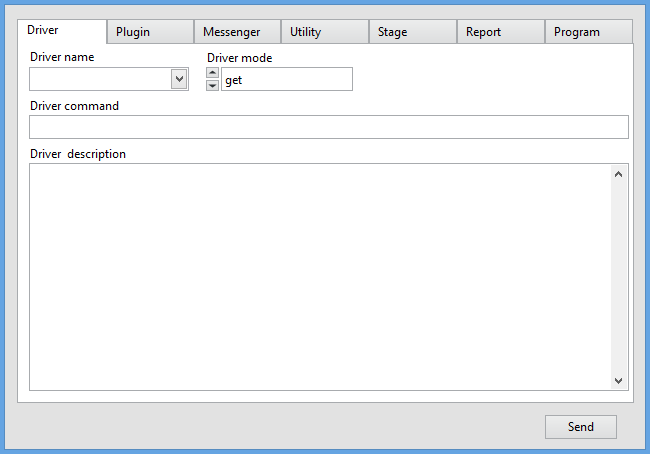The image size is (650, 454).
Task: Click inside the Driver name combo box
Action: tap(100, 79)
